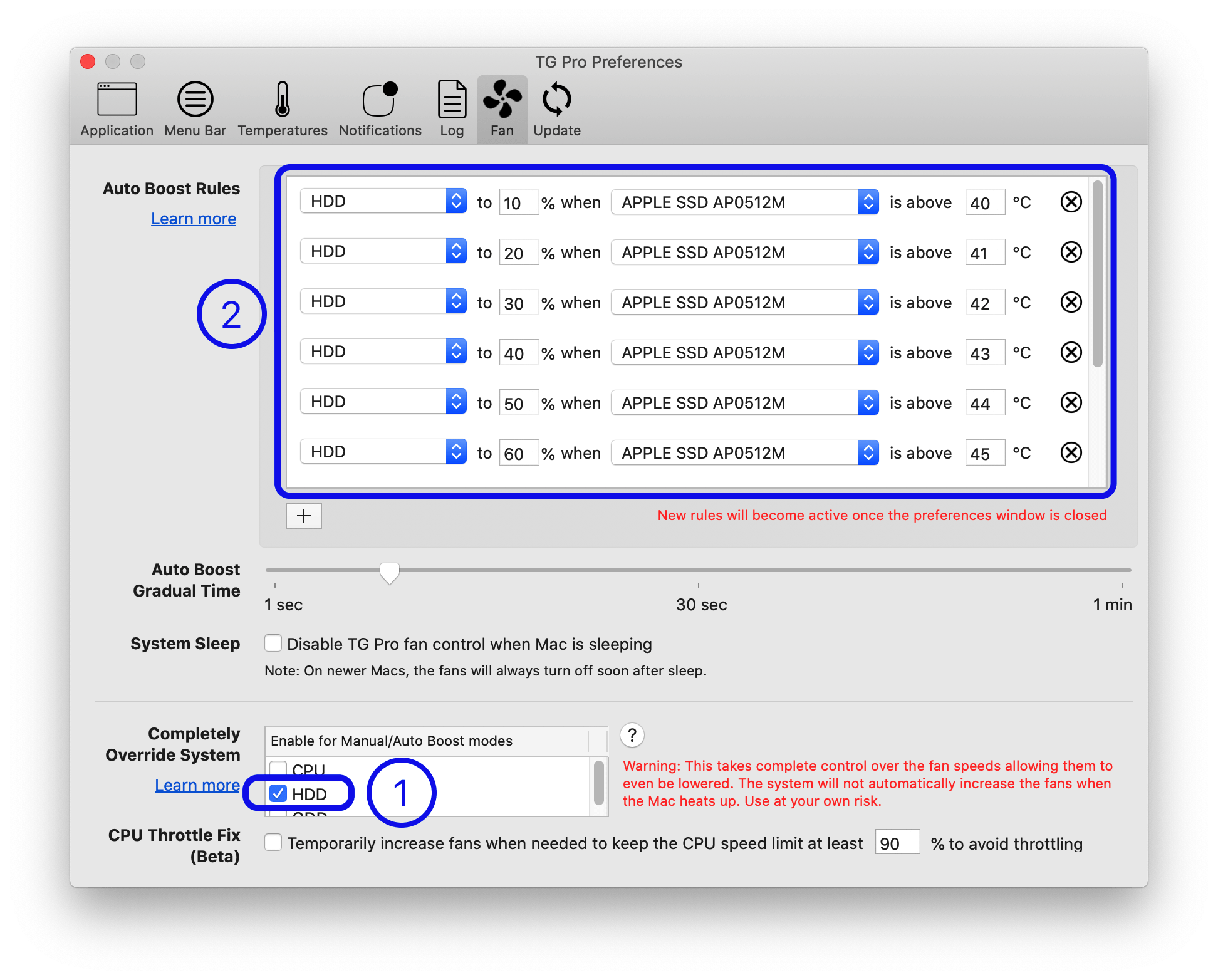Add a new auto boost rule
Screen dimensions: 1218x980
(x=303, y=515)
